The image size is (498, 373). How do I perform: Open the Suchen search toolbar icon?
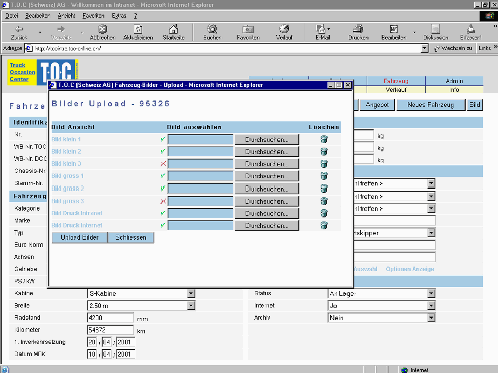212,29
